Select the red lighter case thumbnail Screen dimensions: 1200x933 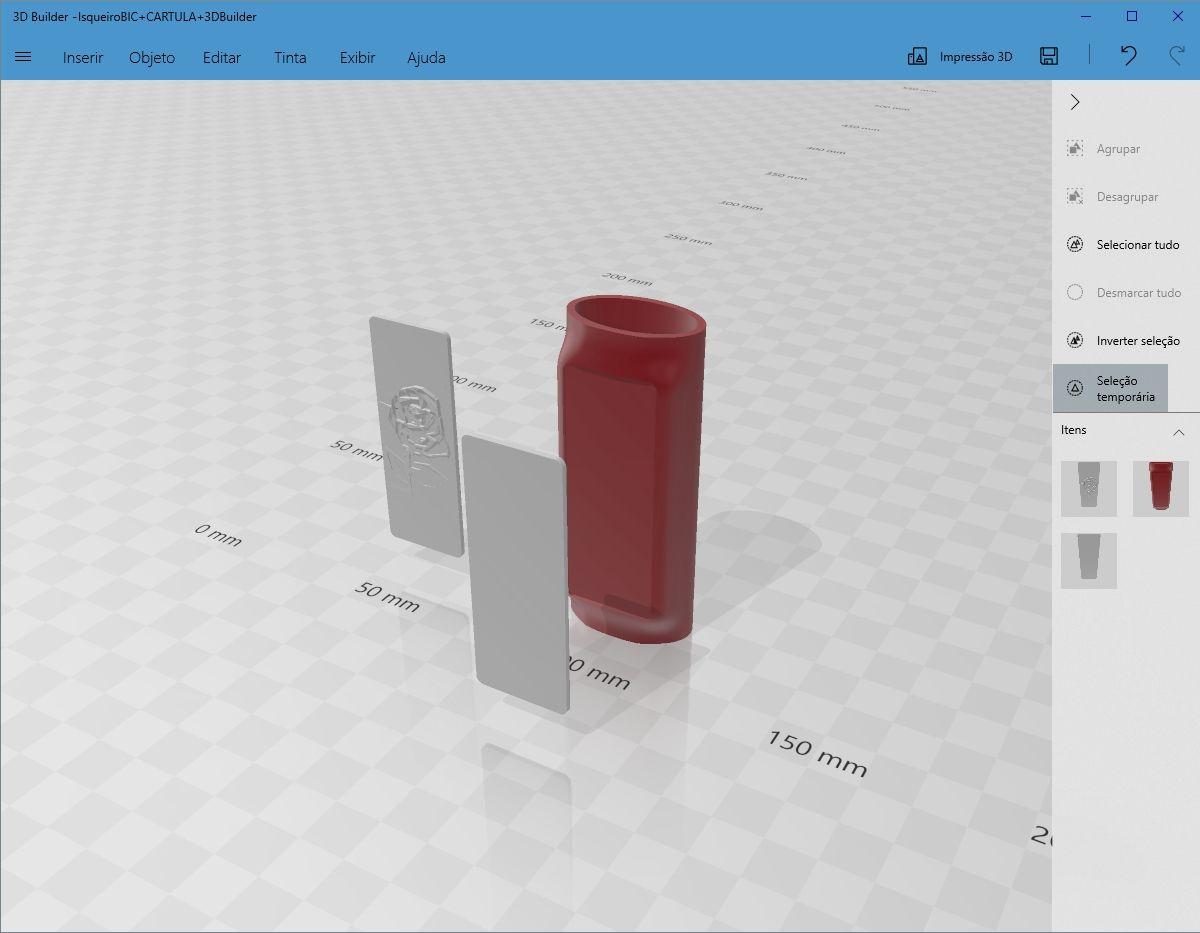point(1160,488)
